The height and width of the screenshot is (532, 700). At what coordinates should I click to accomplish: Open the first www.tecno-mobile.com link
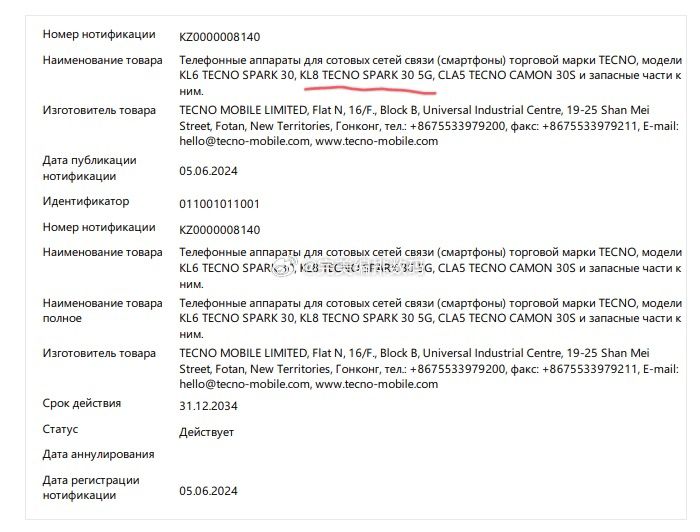376,141
